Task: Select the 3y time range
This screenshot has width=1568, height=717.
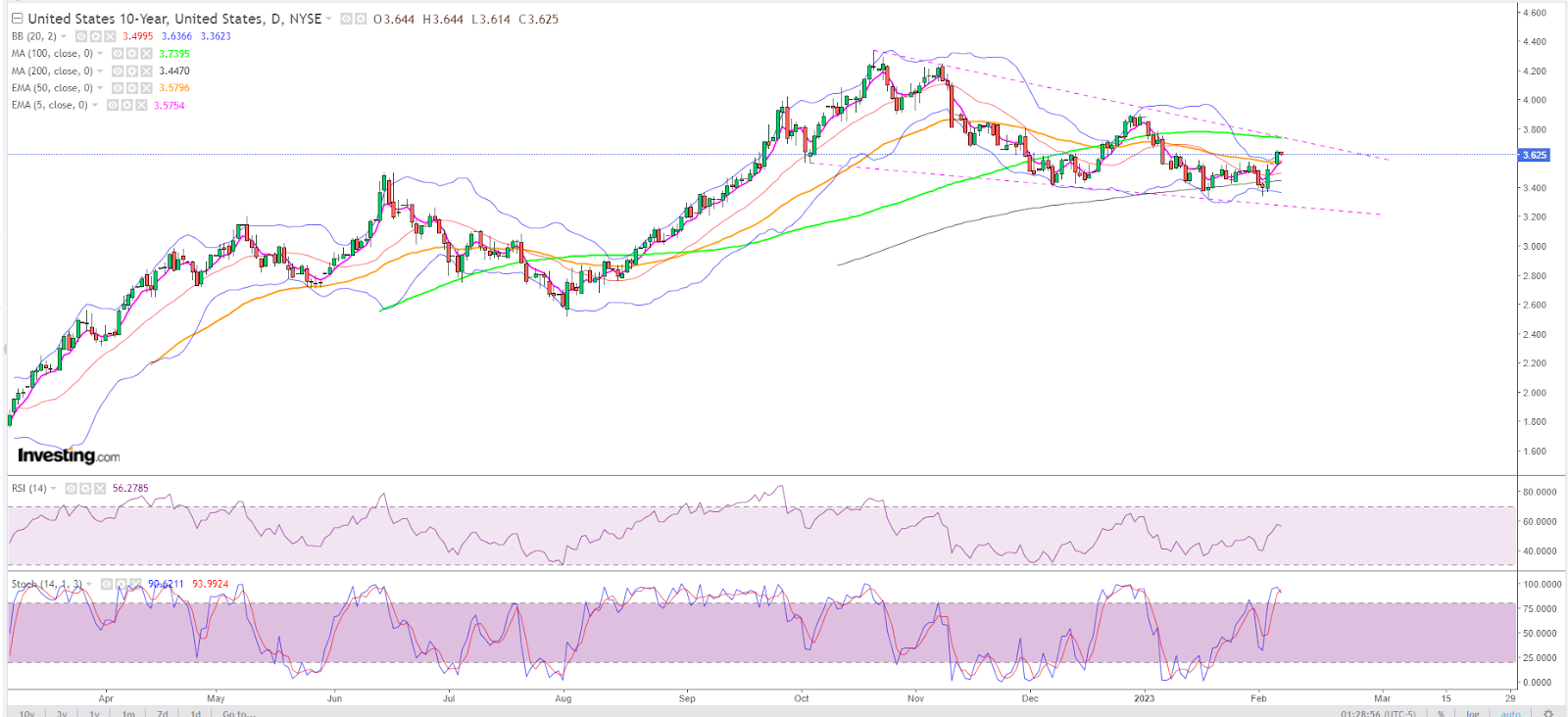Action: (62, 713)
